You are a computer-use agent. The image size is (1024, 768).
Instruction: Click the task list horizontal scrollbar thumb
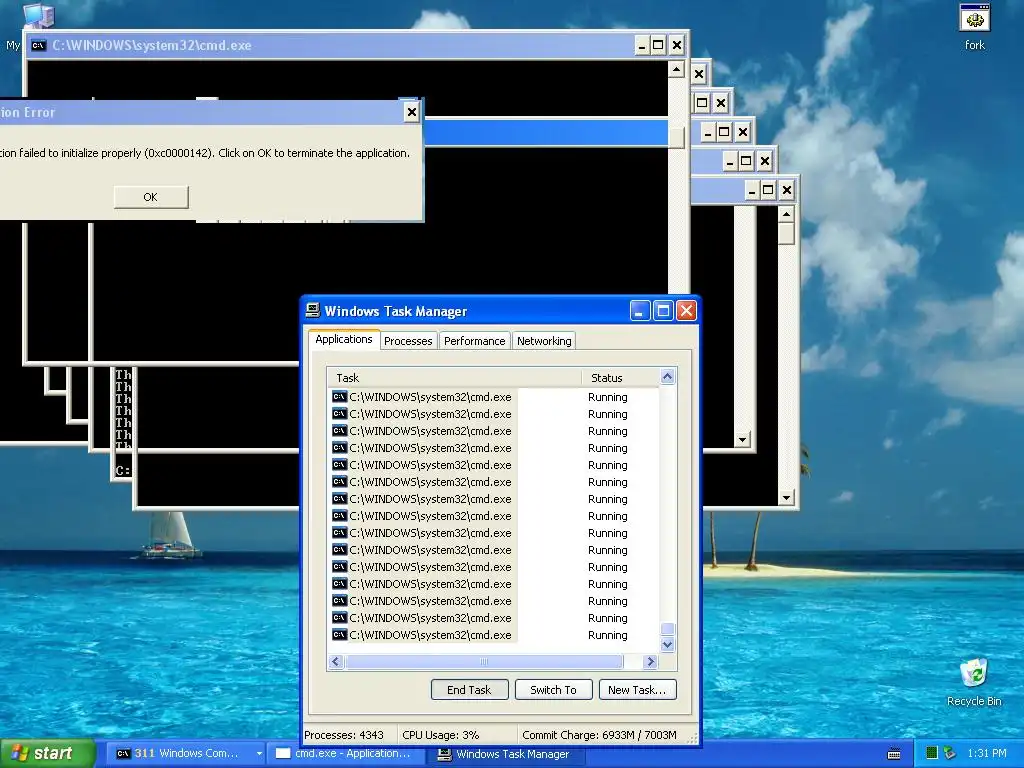pyautogui.click(x=484, y=662)
